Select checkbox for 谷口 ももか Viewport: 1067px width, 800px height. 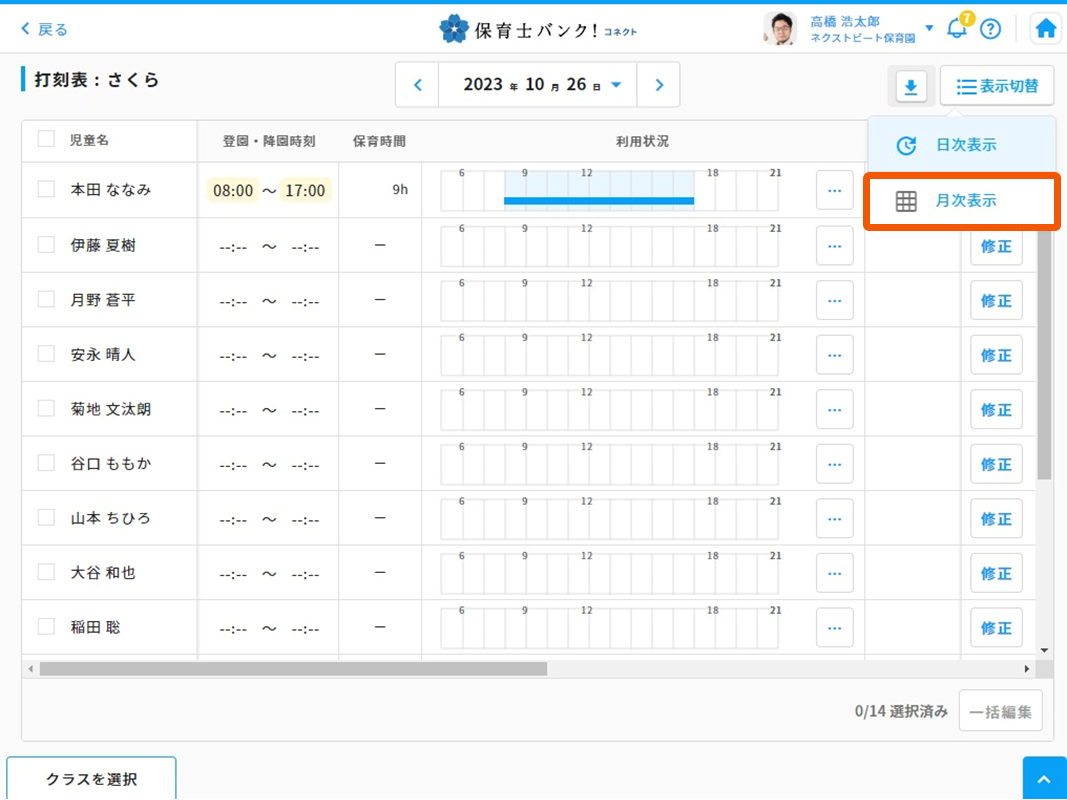46,463
